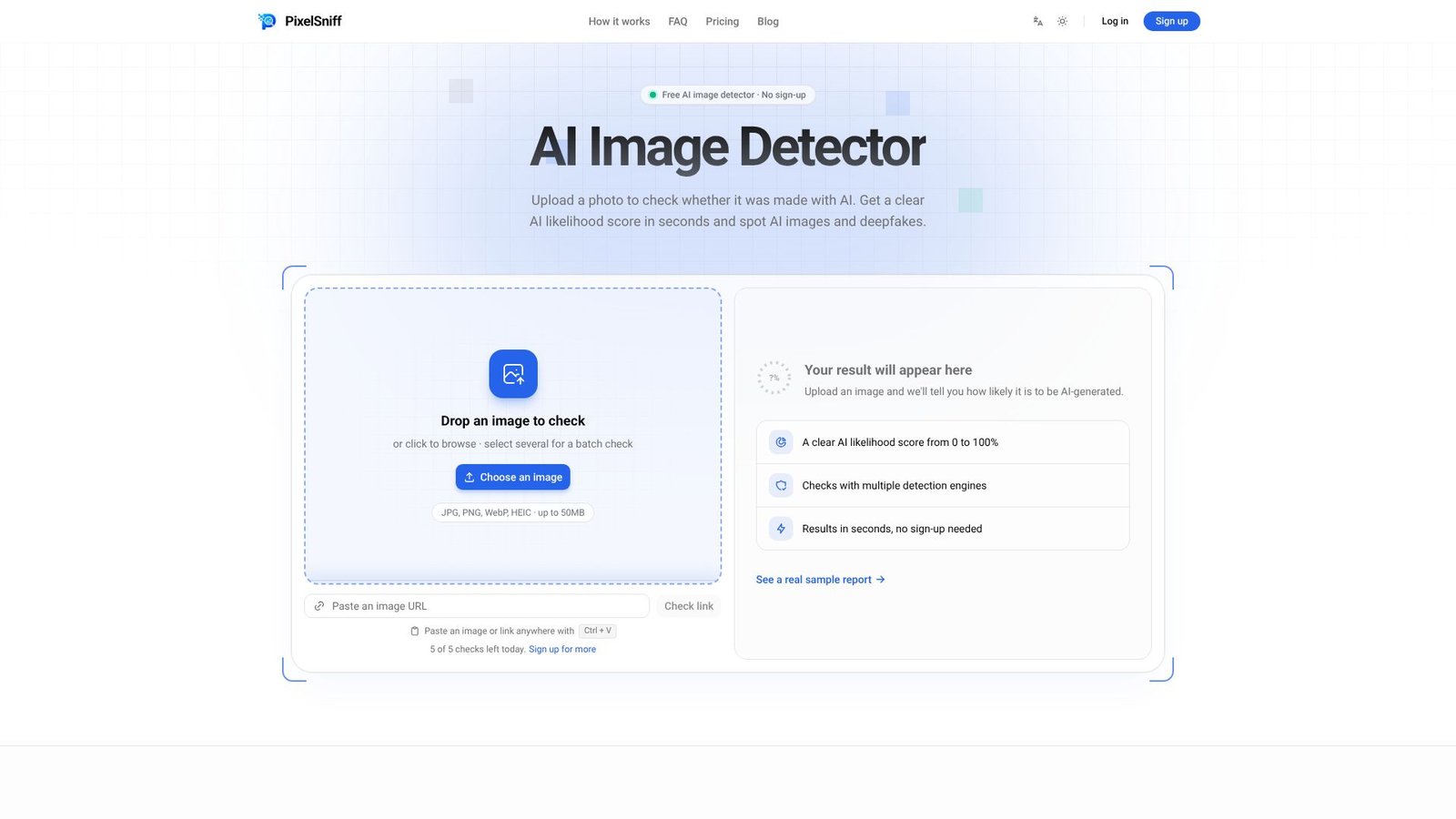Click the JPG, PNG, WebP, HEIC format badge

click(x=513, y=512)
